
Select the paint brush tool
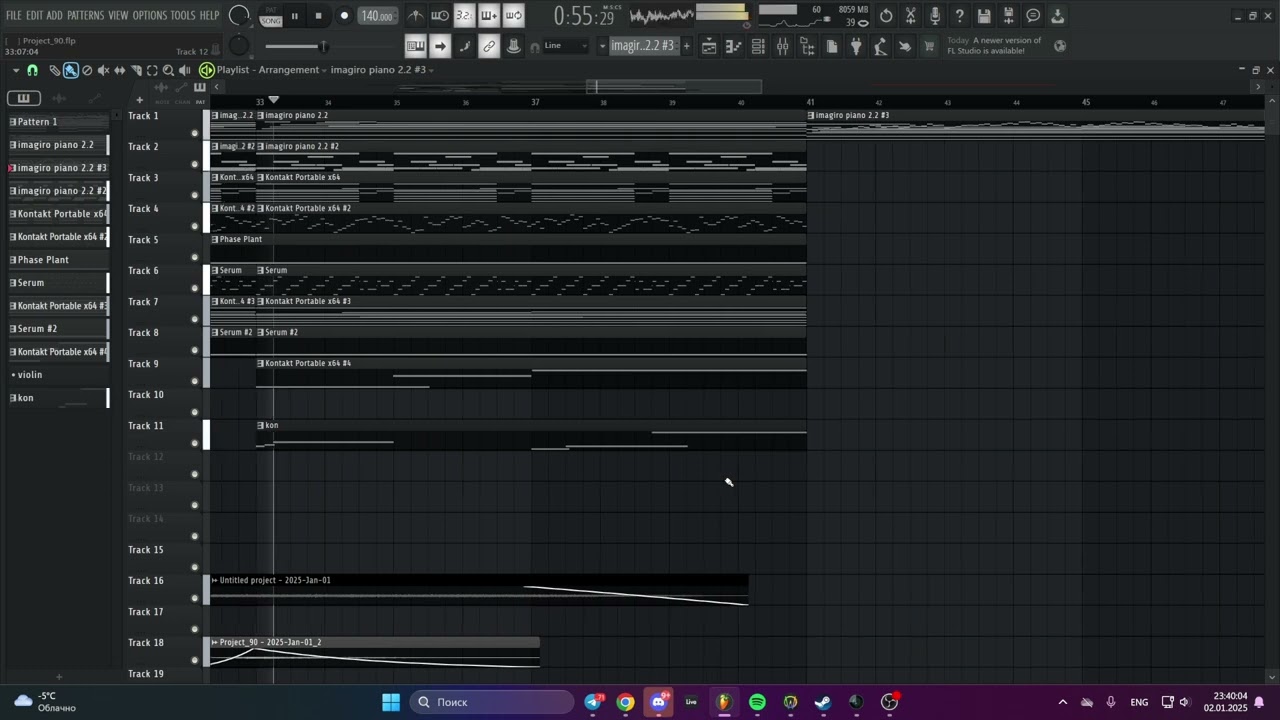point(70,70)
